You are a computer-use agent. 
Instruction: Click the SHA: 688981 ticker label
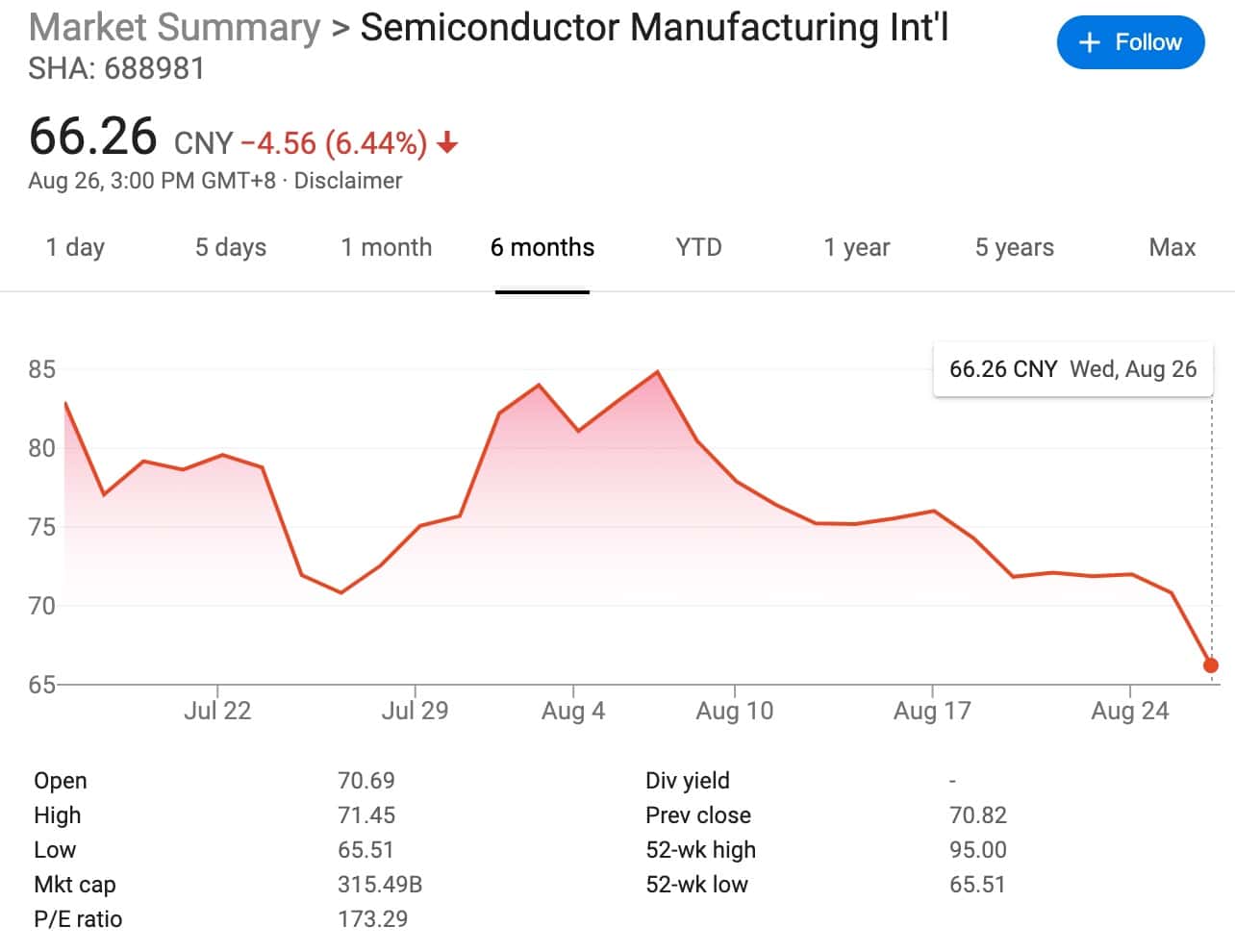115,68
